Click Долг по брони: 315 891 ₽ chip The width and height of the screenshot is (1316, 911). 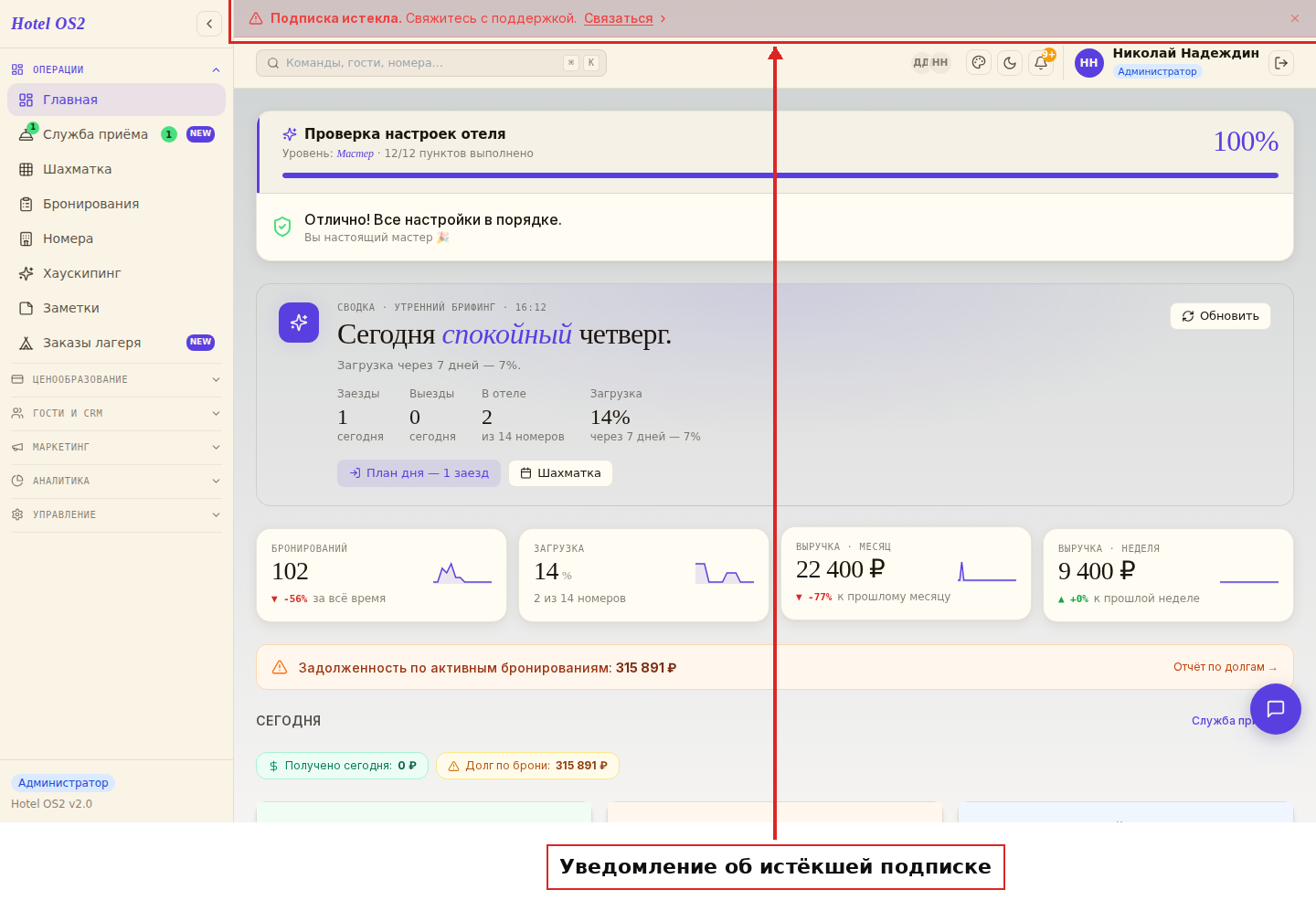(527, 766)
